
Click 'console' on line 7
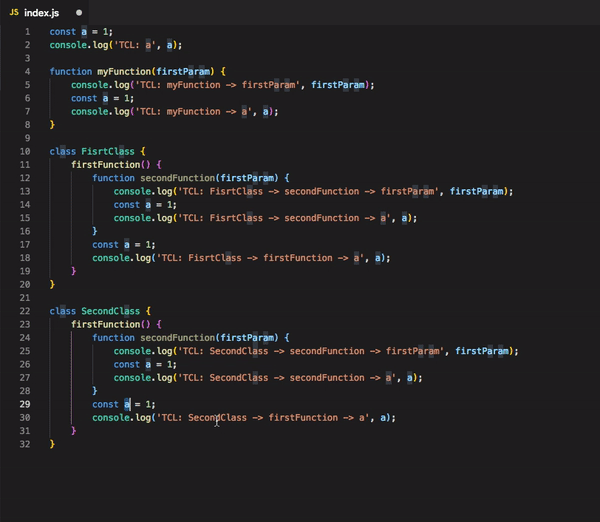tap(90, 112)
